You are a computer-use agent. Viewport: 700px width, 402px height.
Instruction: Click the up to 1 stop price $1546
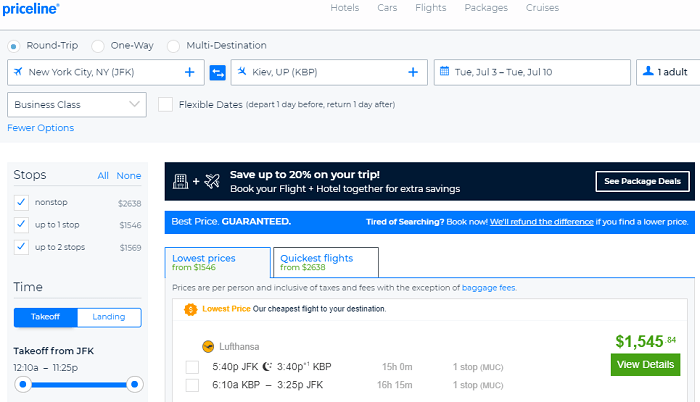pyautogui.click(x=130, y=226)
